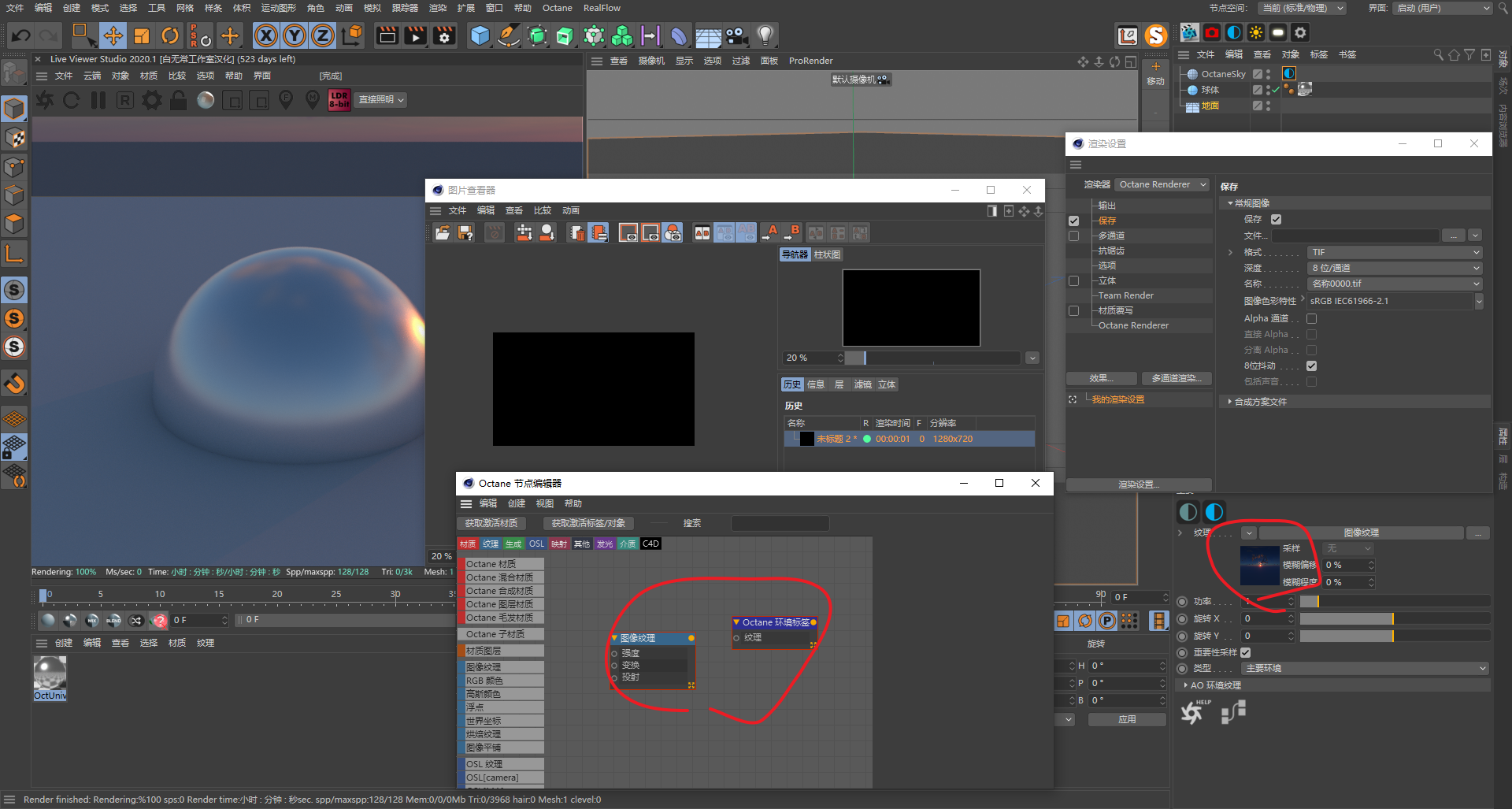
Task: Open the Octane menu in menu bar
Action: click(x=558, y=8)
